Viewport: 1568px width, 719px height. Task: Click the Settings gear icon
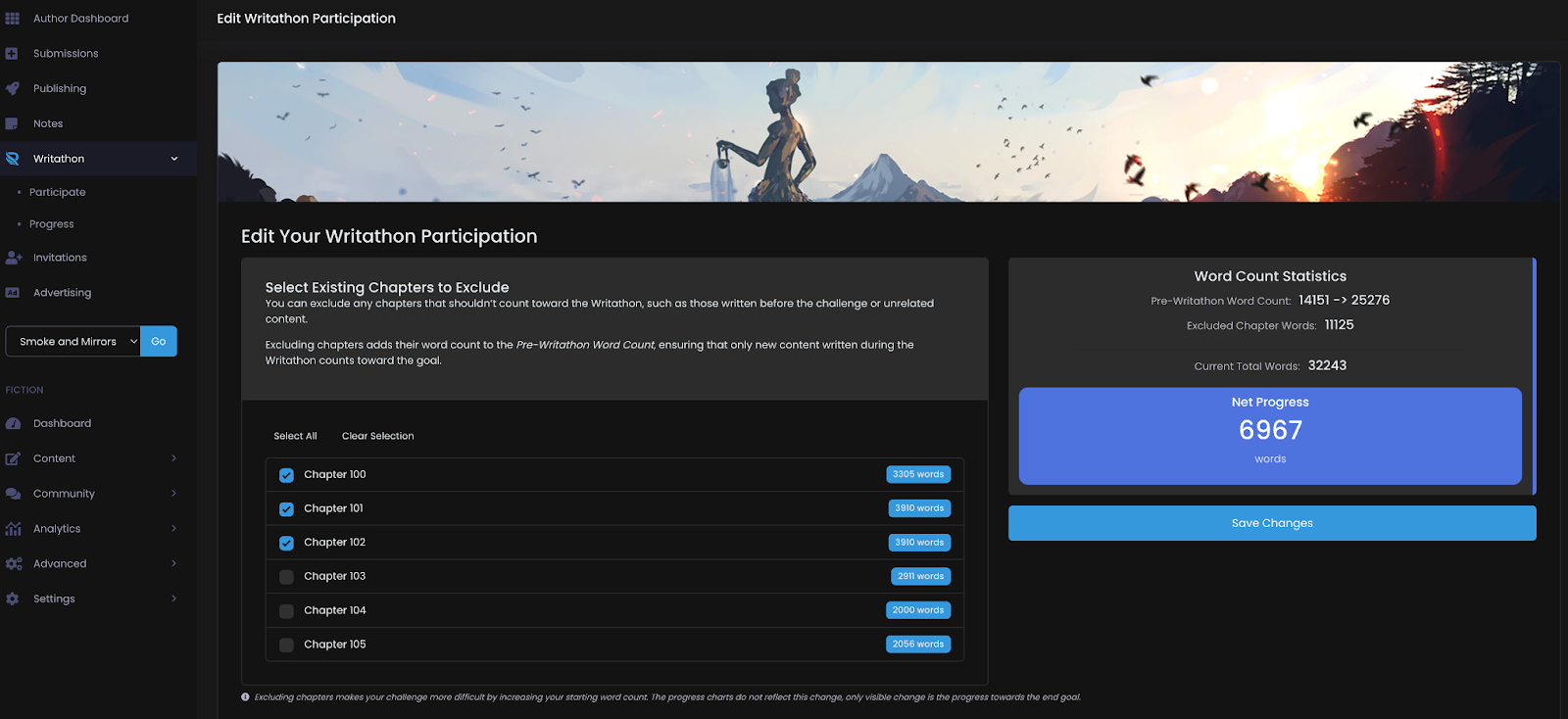point(12,599)
